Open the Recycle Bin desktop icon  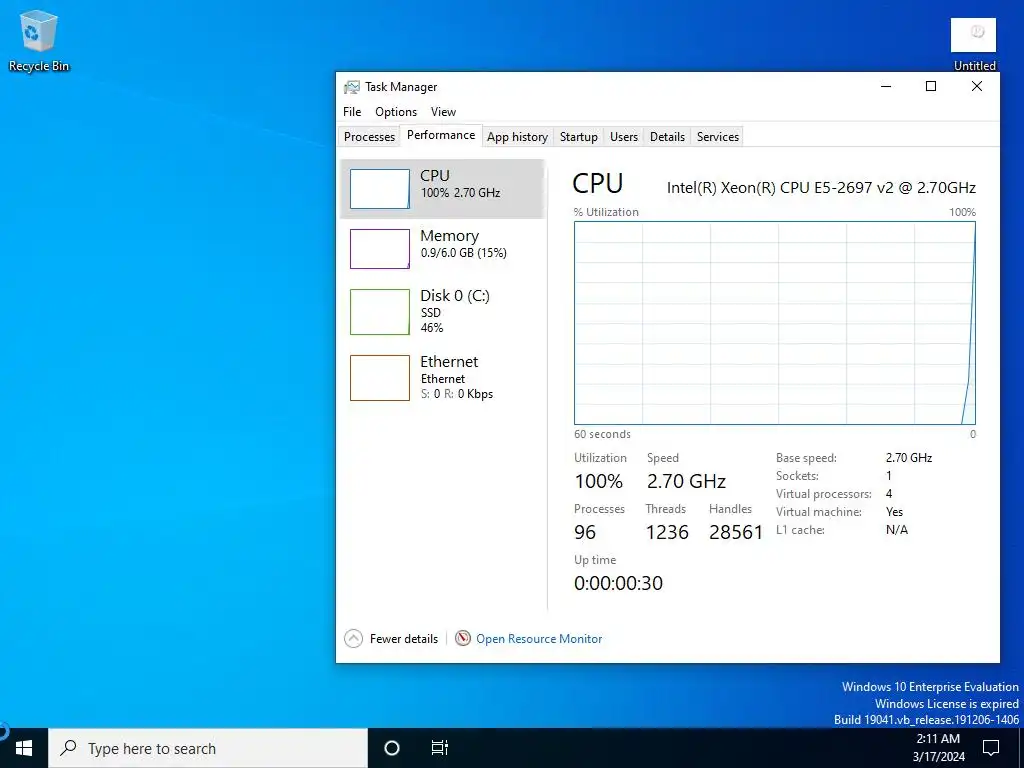(39, 40)
